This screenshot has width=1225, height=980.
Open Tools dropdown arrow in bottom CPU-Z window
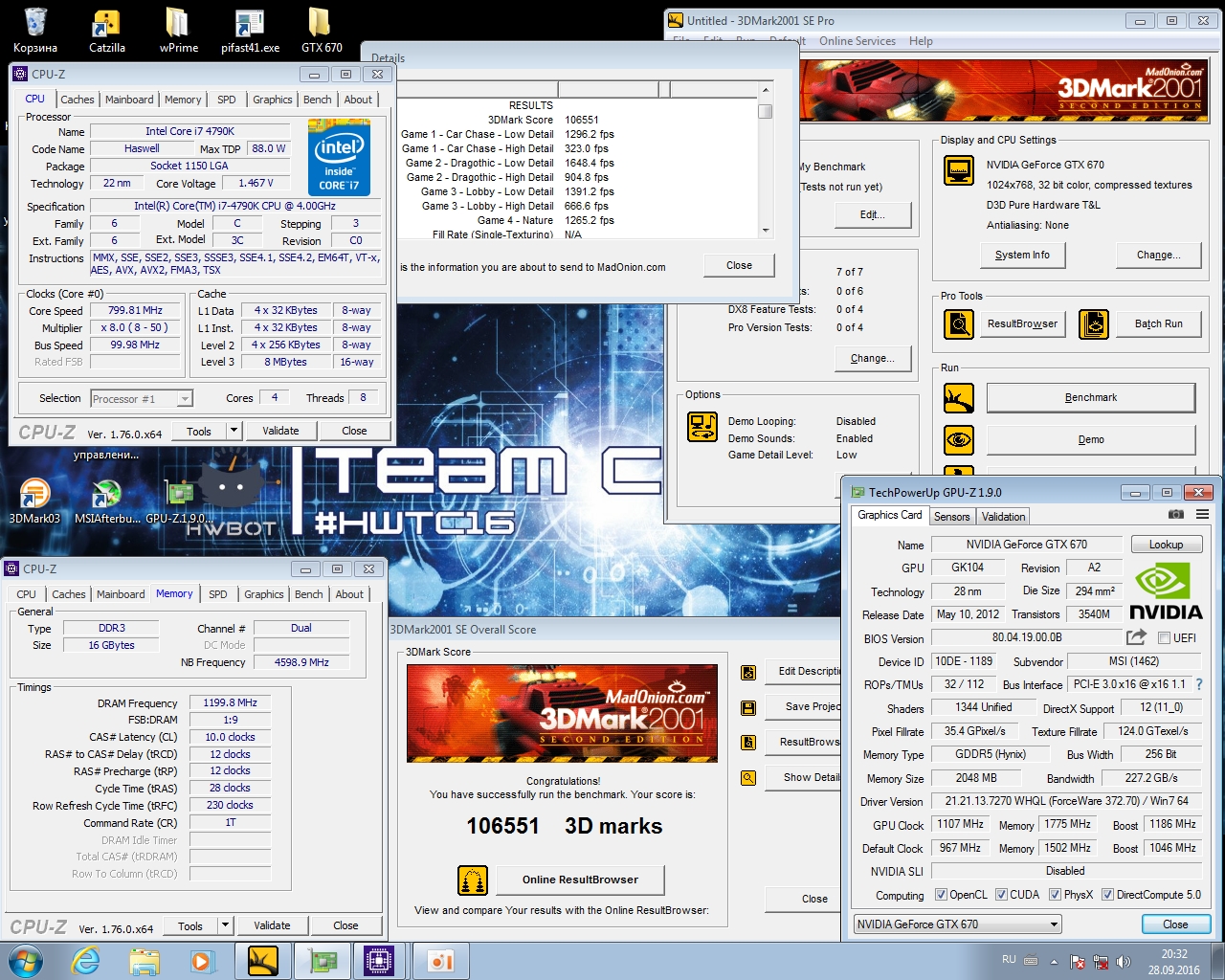pos(225,925)
